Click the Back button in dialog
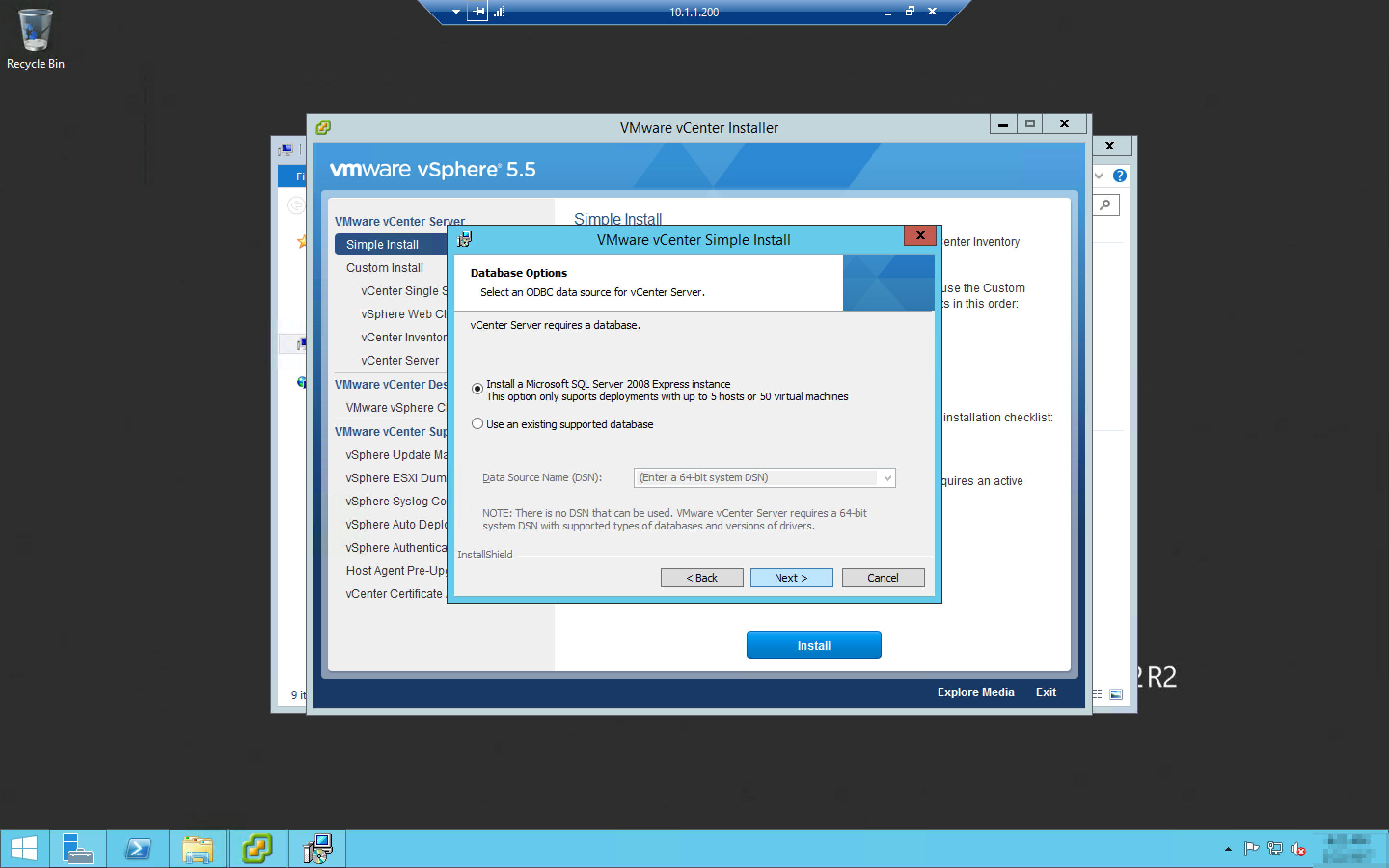Screen dimensions: 1389x868 coord(701,578)
